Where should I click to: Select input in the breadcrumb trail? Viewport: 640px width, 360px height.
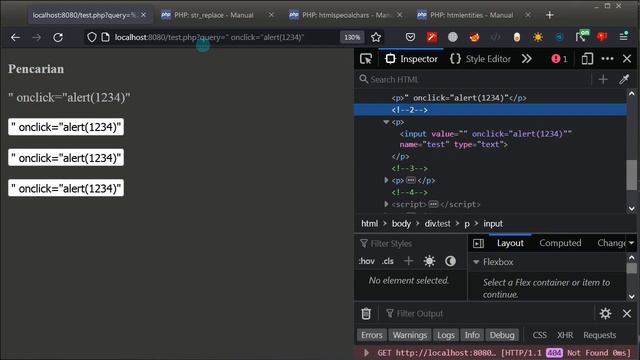click(x=493, y=224)
